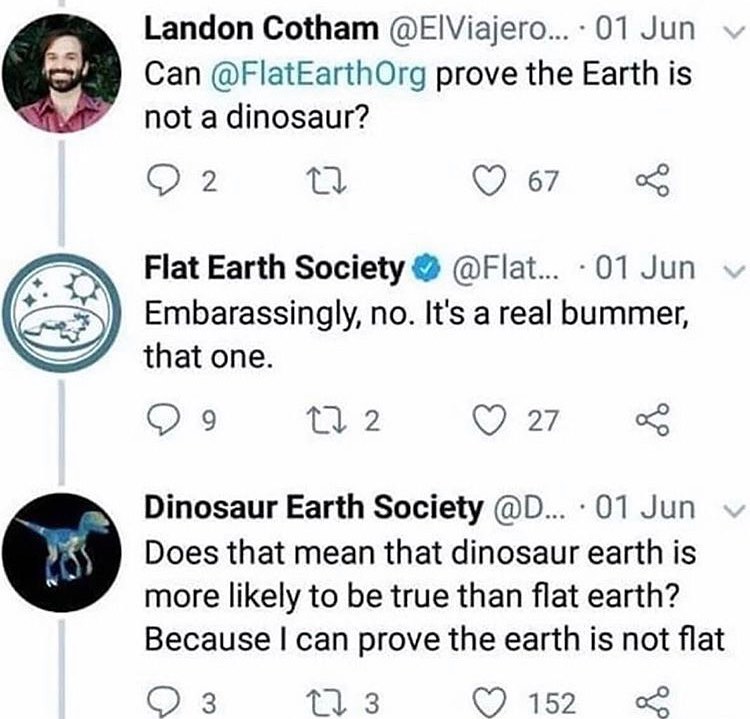Share the Flat Earth Society tweet
Image resolution: width=750 pixels, height=719 pixels.
pos(650,421)
